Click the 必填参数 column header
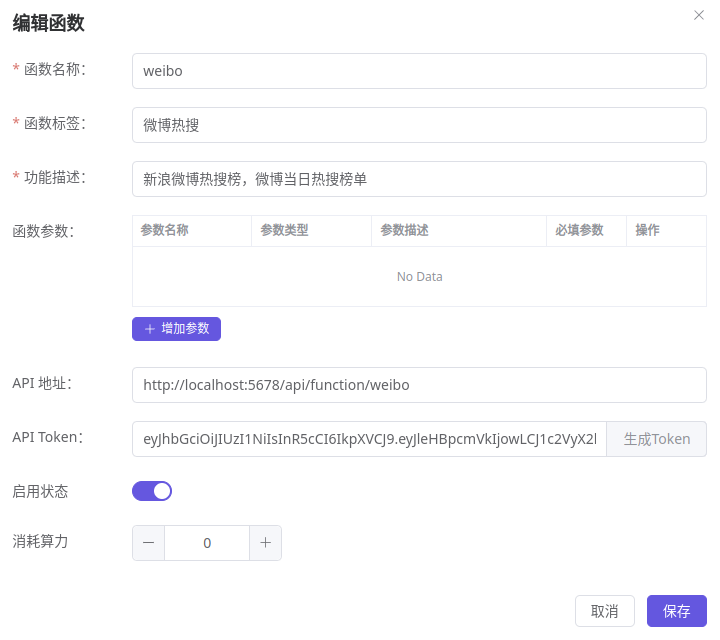The image size is (720, 640). click(x=579, y=230)
